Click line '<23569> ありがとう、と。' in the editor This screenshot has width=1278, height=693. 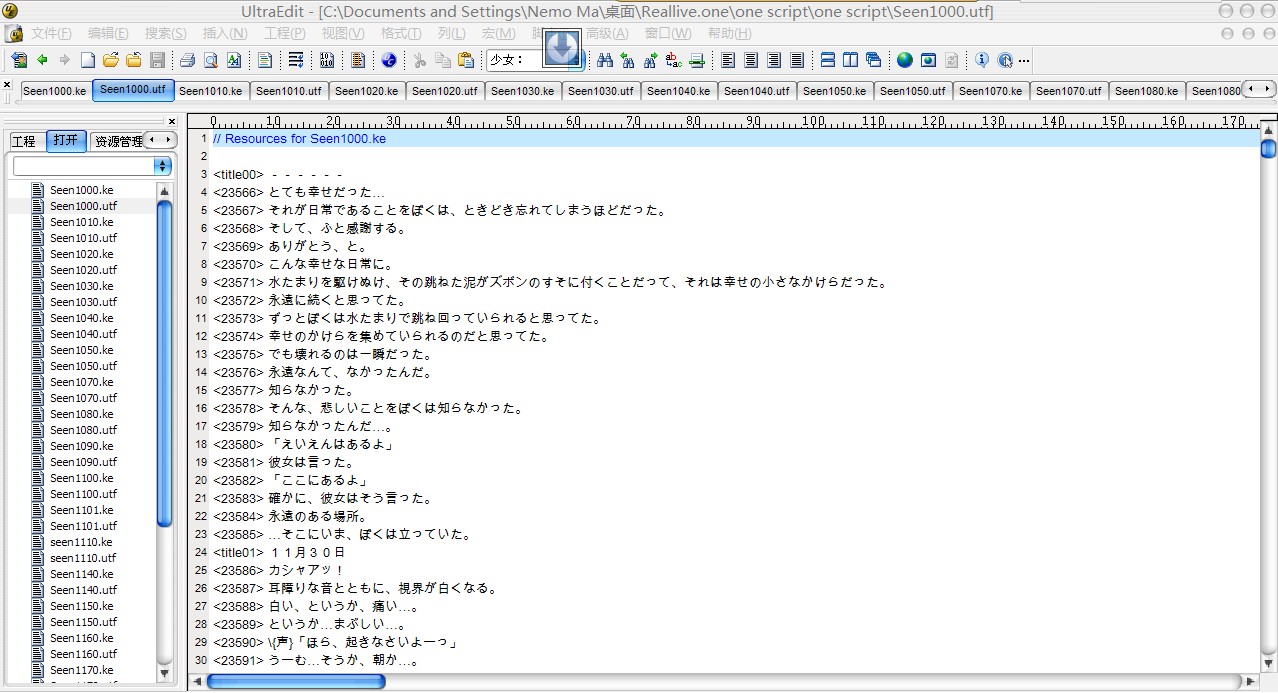(291, 246)
